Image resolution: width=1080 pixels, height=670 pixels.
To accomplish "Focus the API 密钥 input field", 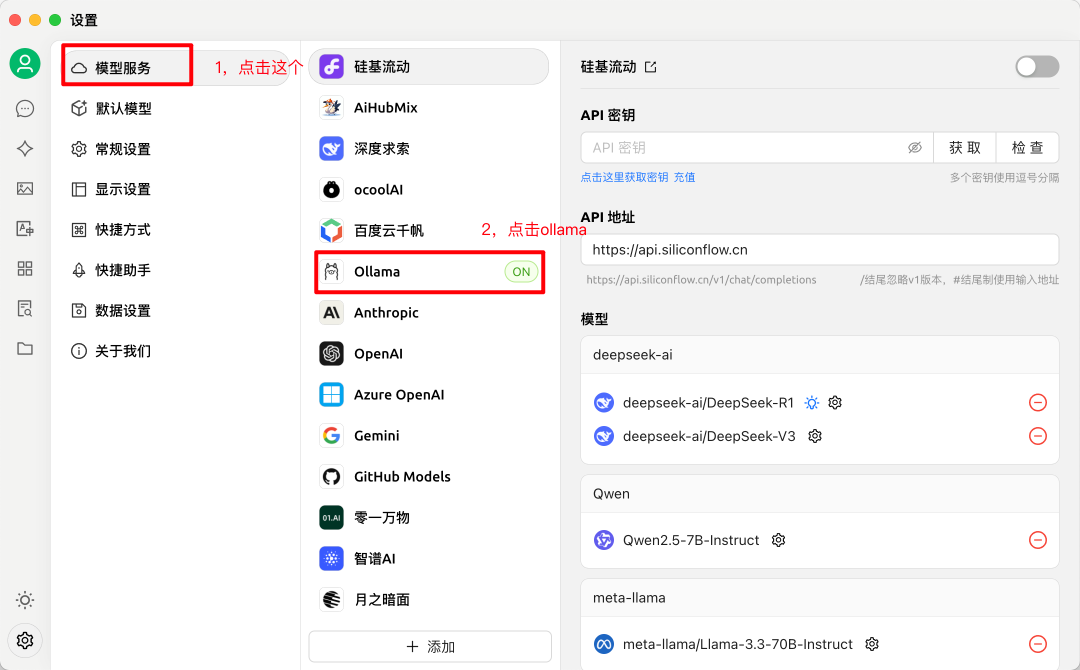I will [757, 147].
